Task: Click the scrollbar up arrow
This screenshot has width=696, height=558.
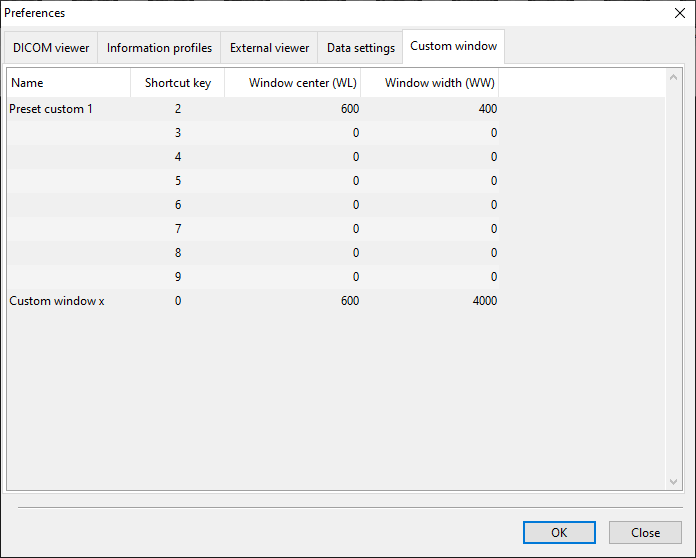Action: pyautogui.click(x=673, y=77)
